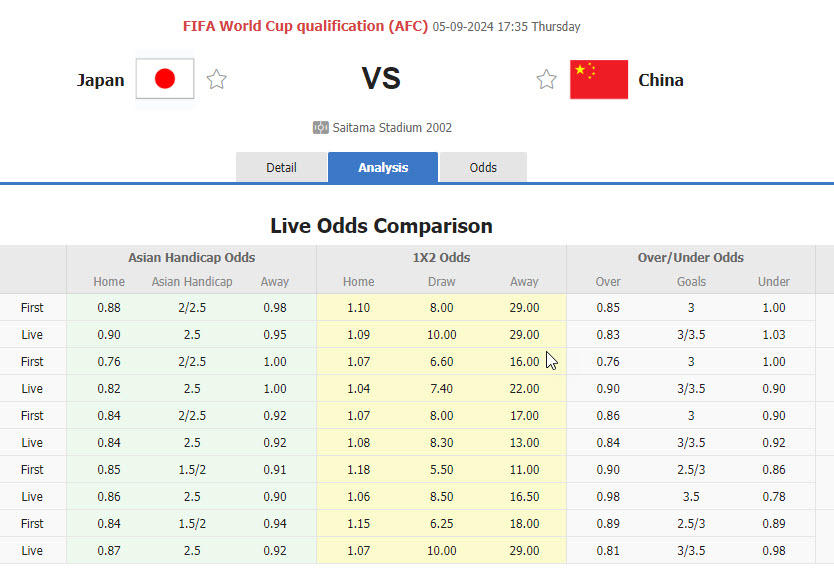Screen dimensions: 834x568
Task: Click the Asian Handicap Odds column header
Action: pos(191,257)
